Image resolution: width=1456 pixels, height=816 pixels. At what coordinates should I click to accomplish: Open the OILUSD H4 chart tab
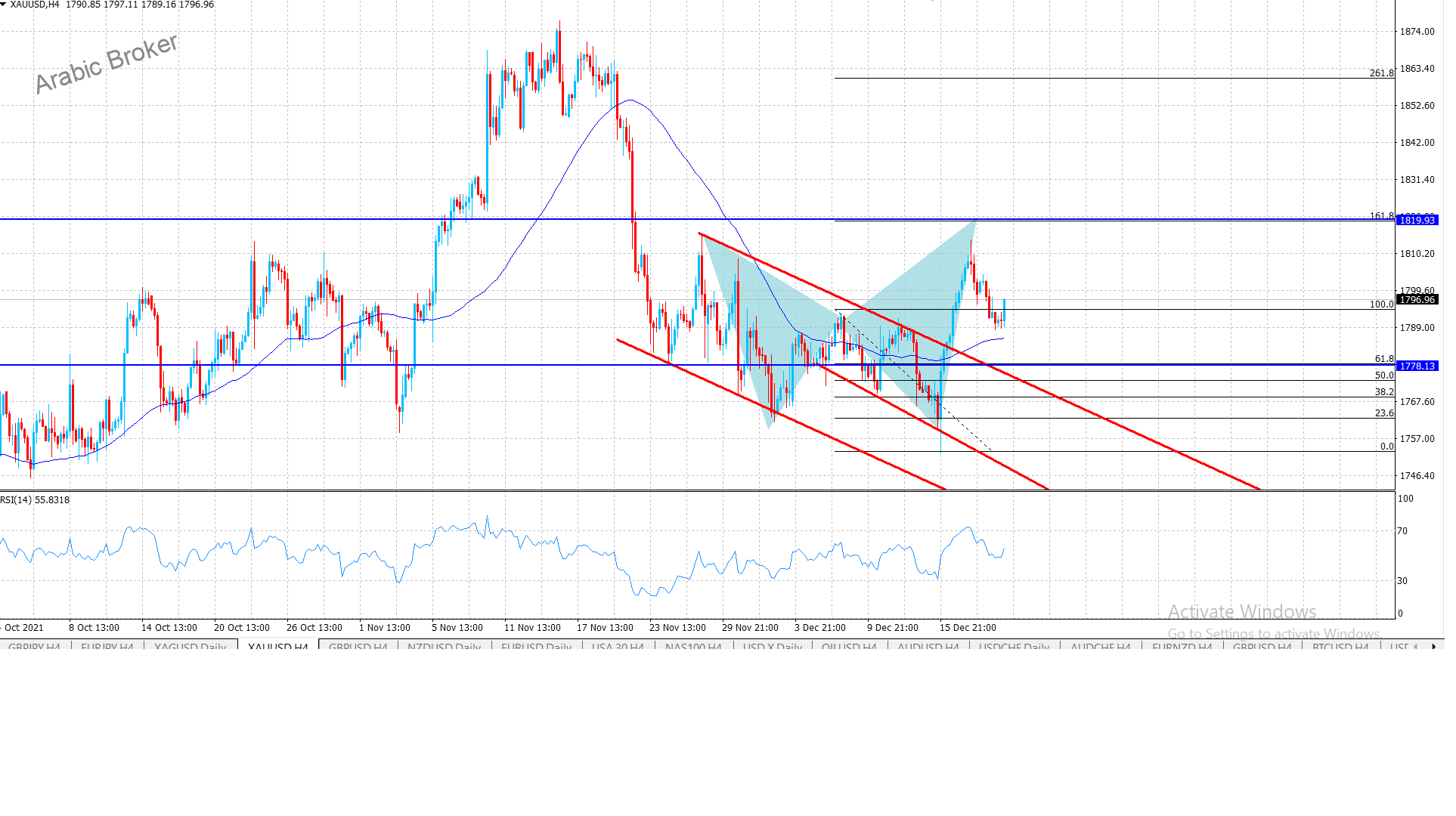tap(849, 647)
